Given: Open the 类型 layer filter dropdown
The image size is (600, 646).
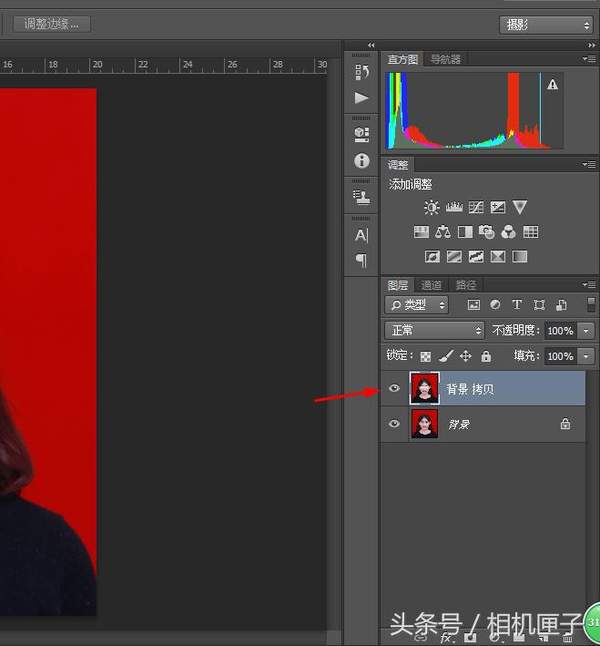Looking at the screenshot, I should 416,305.
